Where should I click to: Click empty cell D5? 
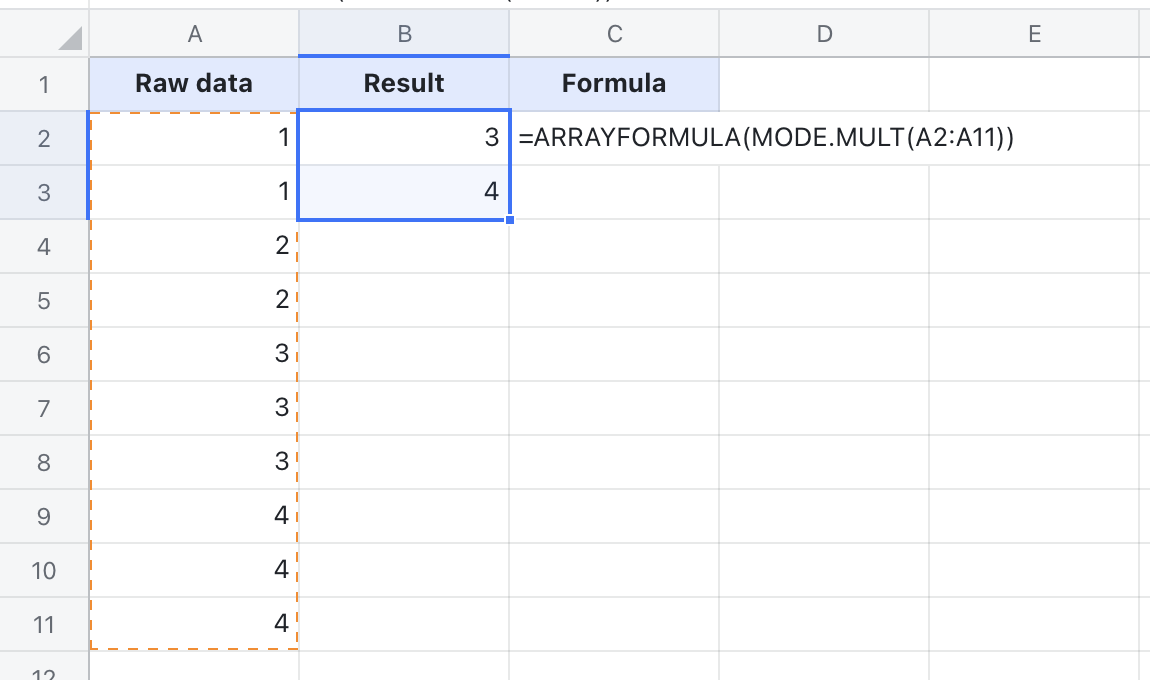(825, 299)
